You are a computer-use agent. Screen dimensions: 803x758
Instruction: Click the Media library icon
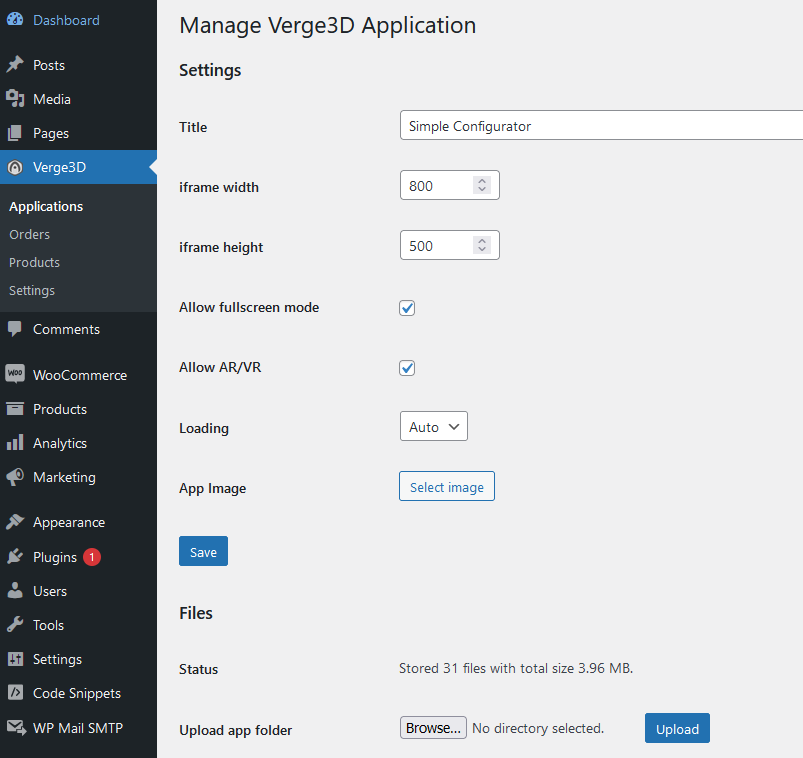coord(15,98)
